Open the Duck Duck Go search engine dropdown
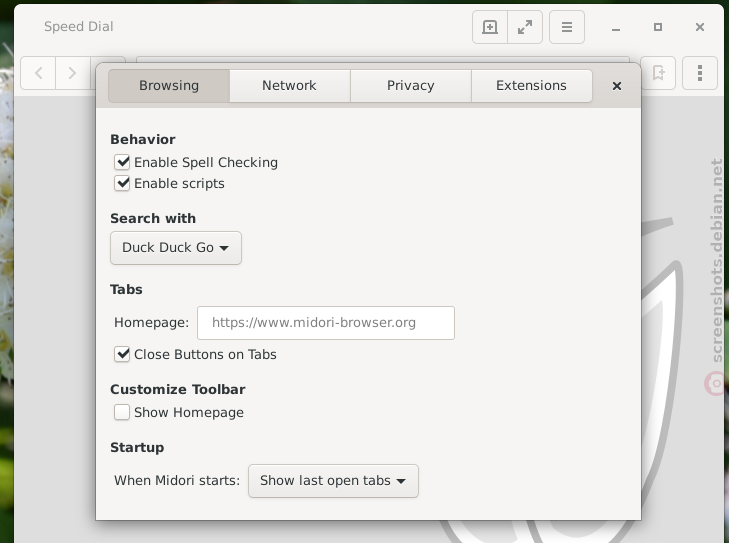Viewport: 729px width, 543px height. 176,248
